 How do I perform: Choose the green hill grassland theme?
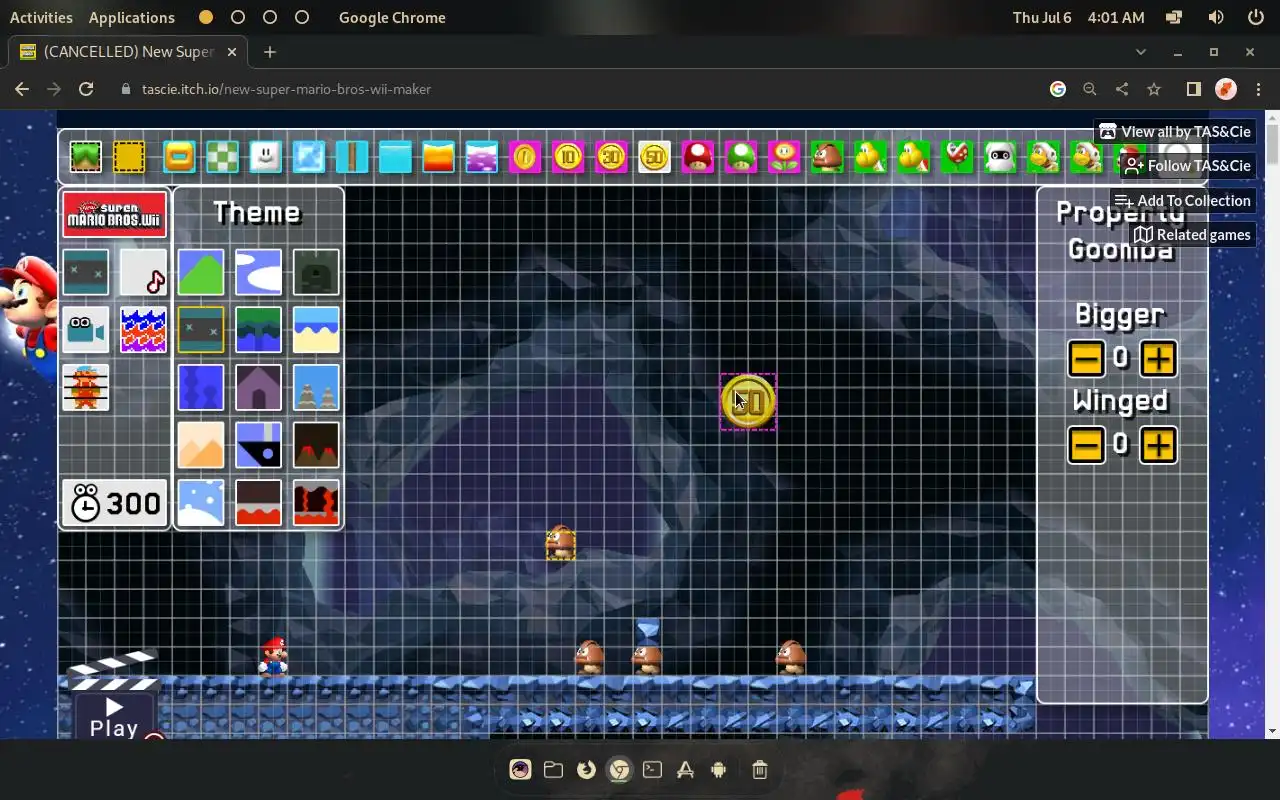201,272
